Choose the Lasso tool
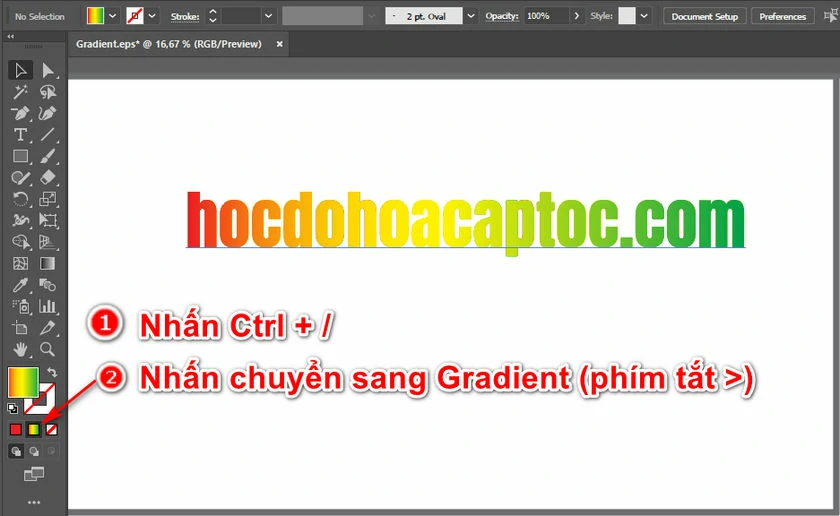This screenshot has width=840, height=516. pyautogui.click(x=48, y=92)
